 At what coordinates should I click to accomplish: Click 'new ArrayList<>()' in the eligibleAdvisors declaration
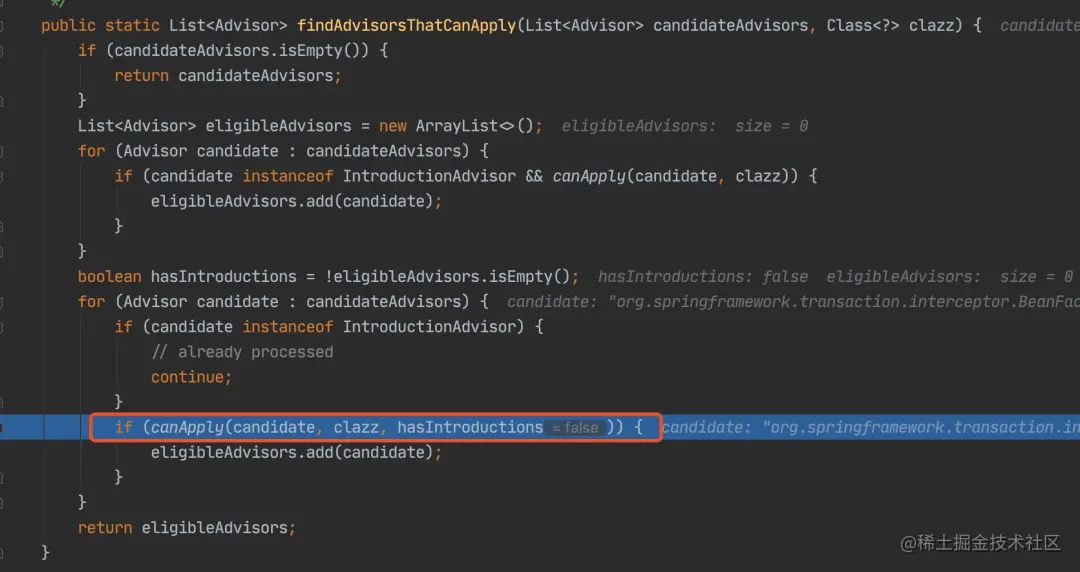457,126
